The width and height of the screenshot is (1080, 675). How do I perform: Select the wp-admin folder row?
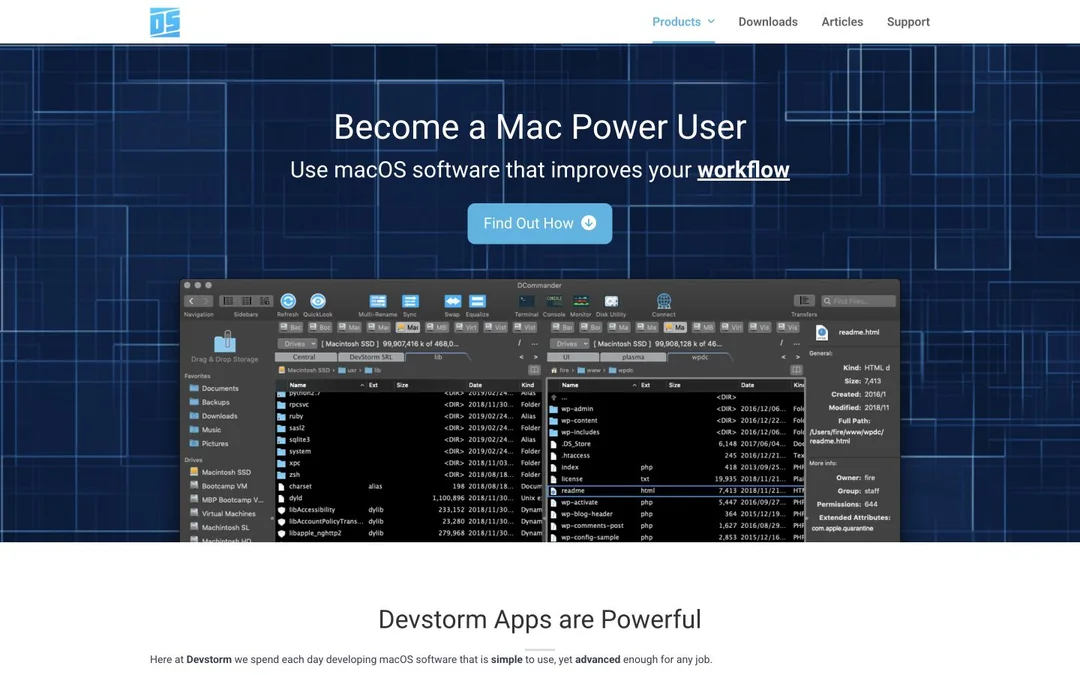tap(675, 408)
